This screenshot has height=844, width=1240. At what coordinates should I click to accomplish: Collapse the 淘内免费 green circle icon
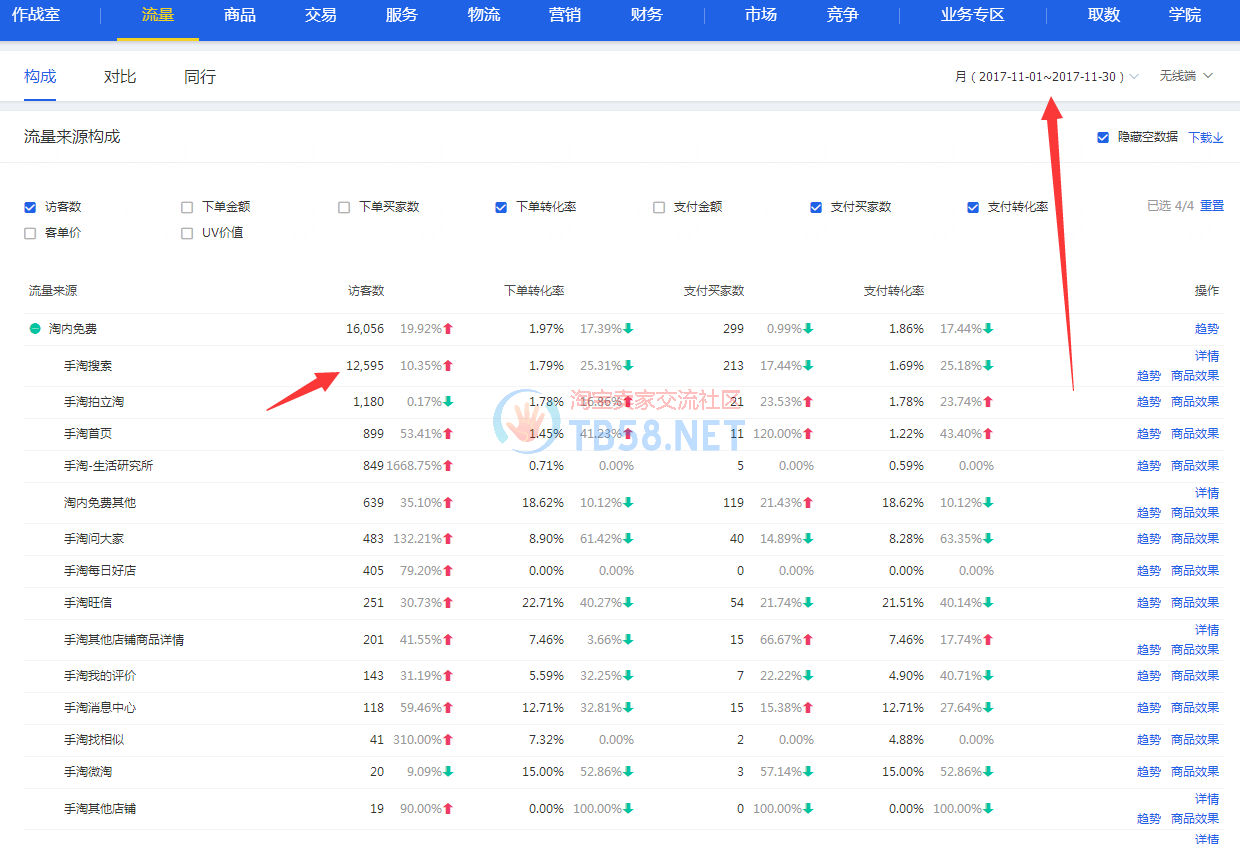click(x=35, y=329)
